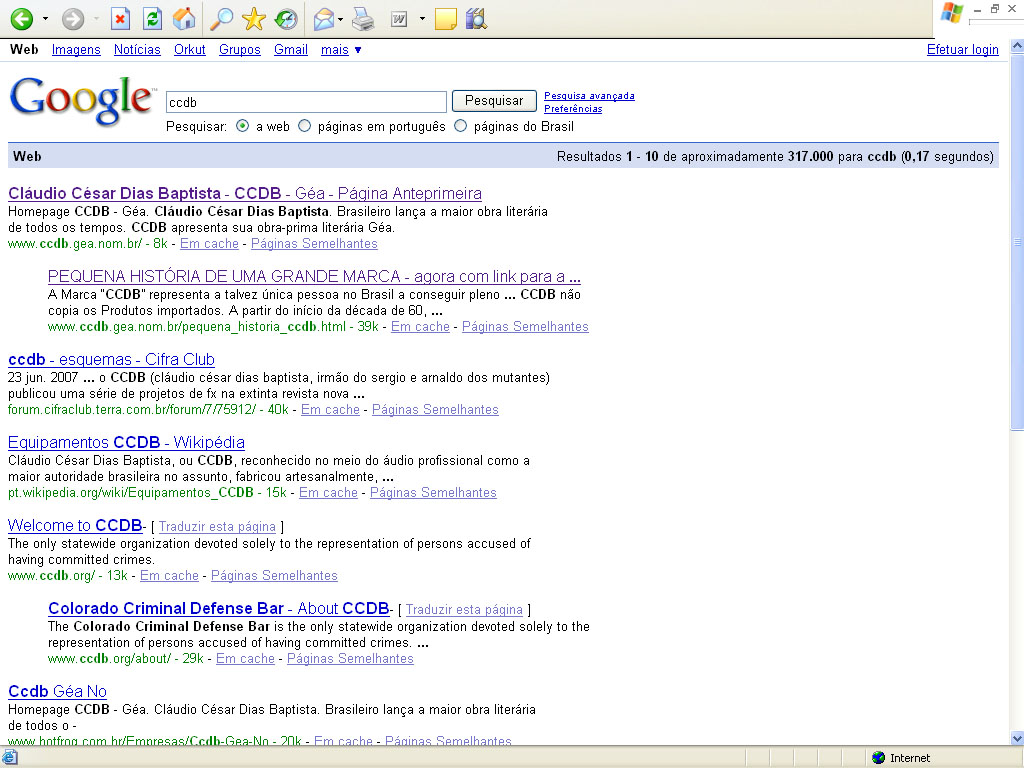The height and width of the screenshot is (768, 1024).
Task: Open Favorites with the star icon
Action: tap(254, 18)
